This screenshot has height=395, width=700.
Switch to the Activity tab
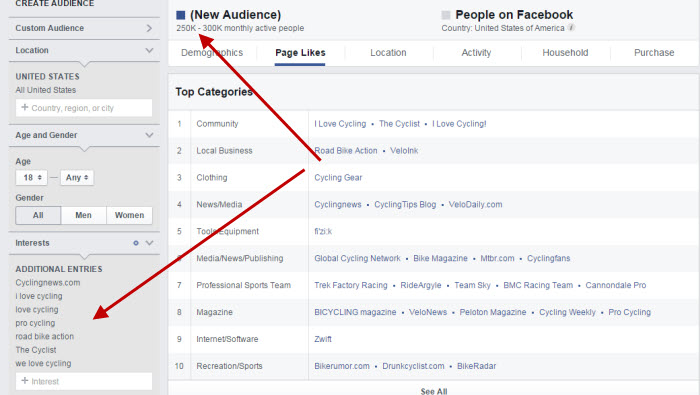click(476, 53)
